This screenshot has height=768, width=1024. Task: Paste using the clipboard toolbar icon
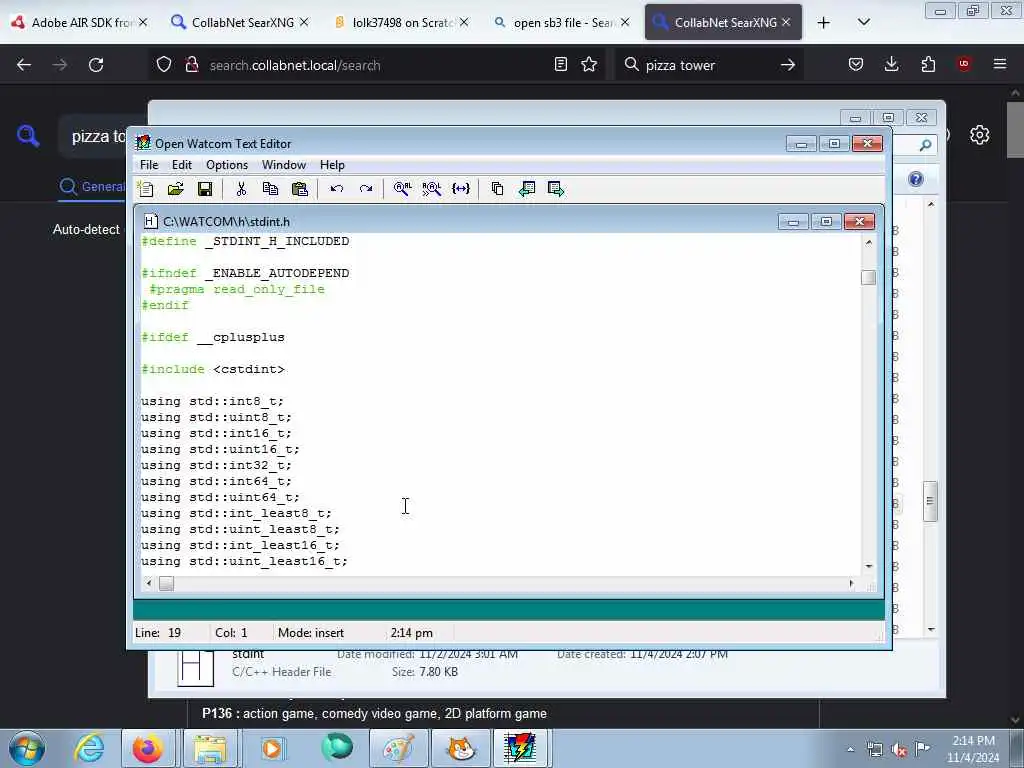click(x=300, y=189)
